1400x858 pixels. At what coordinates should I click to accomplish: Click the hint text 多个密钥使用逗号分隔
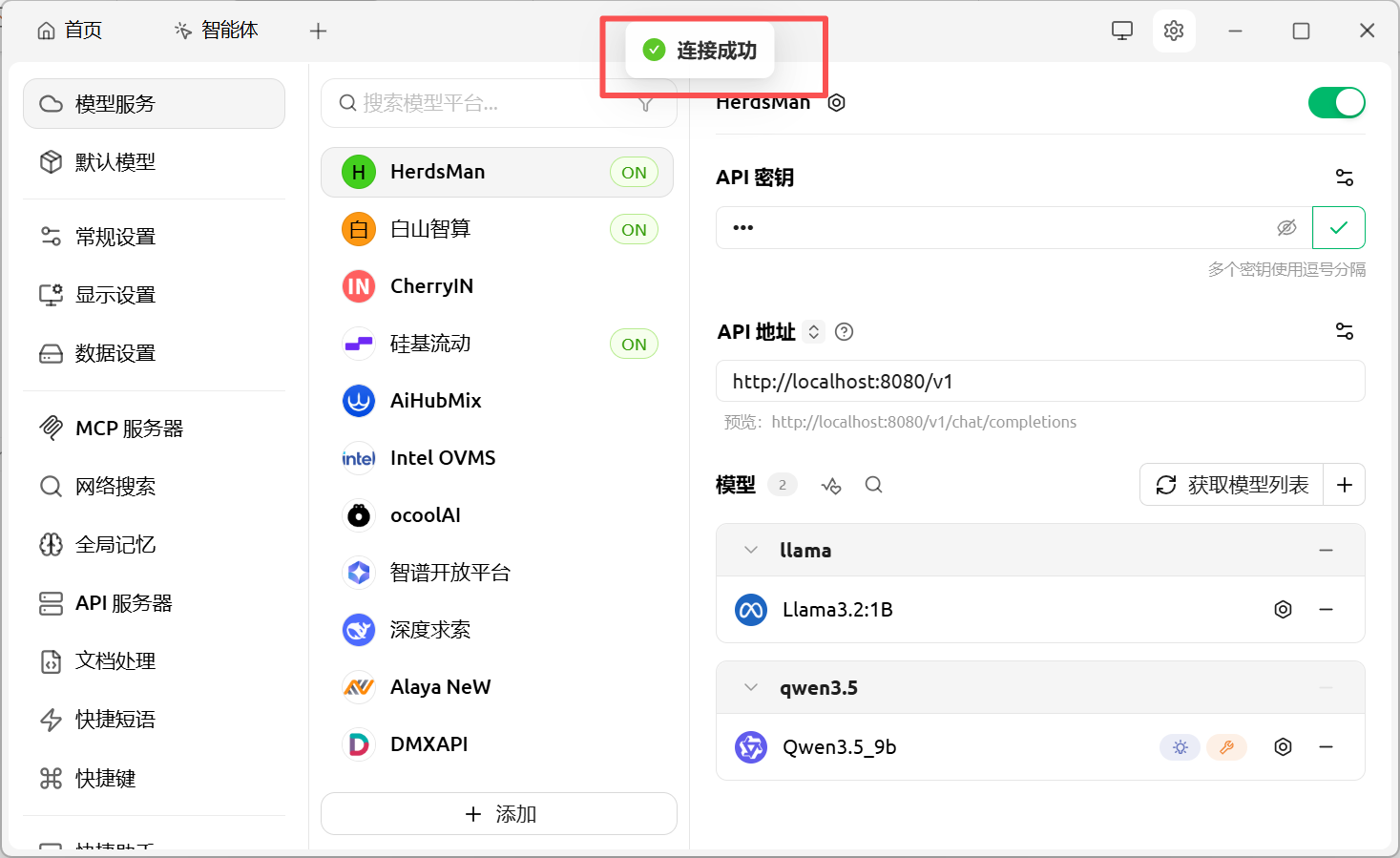pos(1286,270)
